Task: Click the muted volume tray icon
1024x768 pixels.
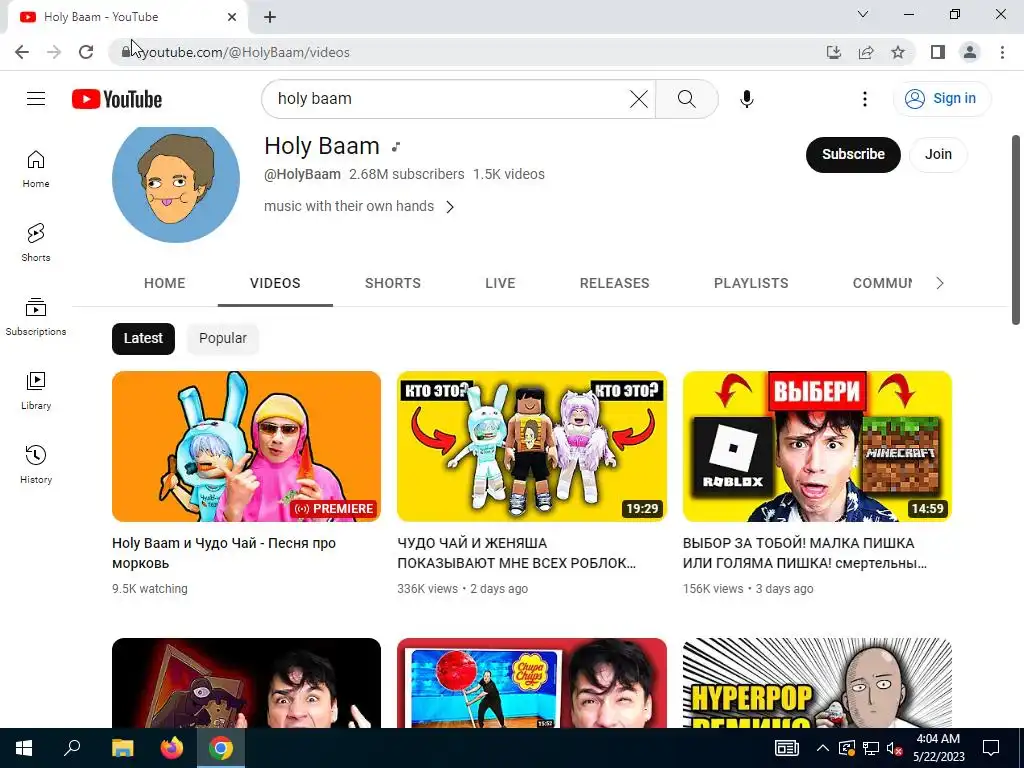Action: [895, 748]
